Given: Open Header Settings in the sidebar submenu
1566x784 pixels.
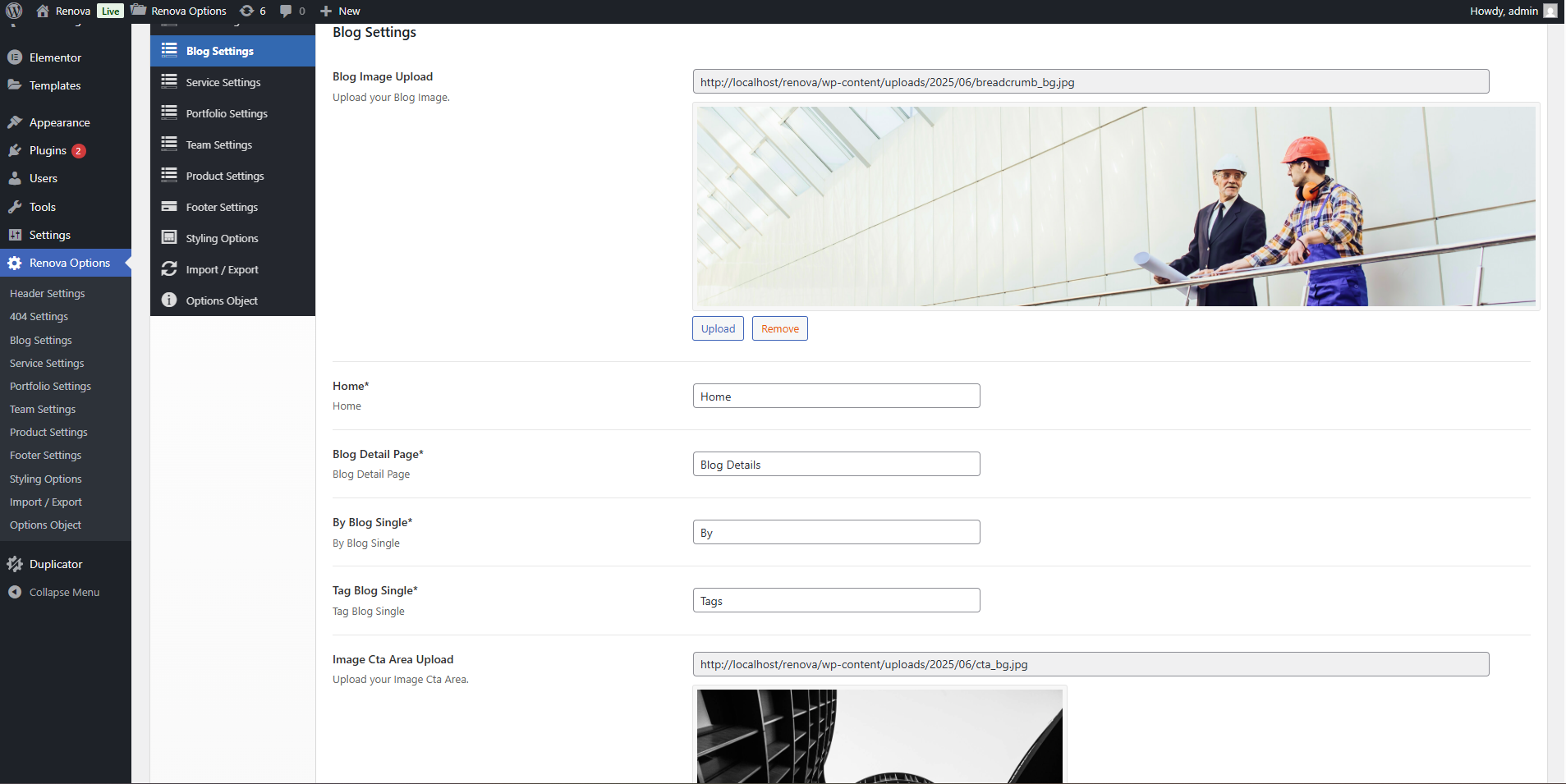Looking at the screenshot, I should pyautogui.click(x=48, y=293).
